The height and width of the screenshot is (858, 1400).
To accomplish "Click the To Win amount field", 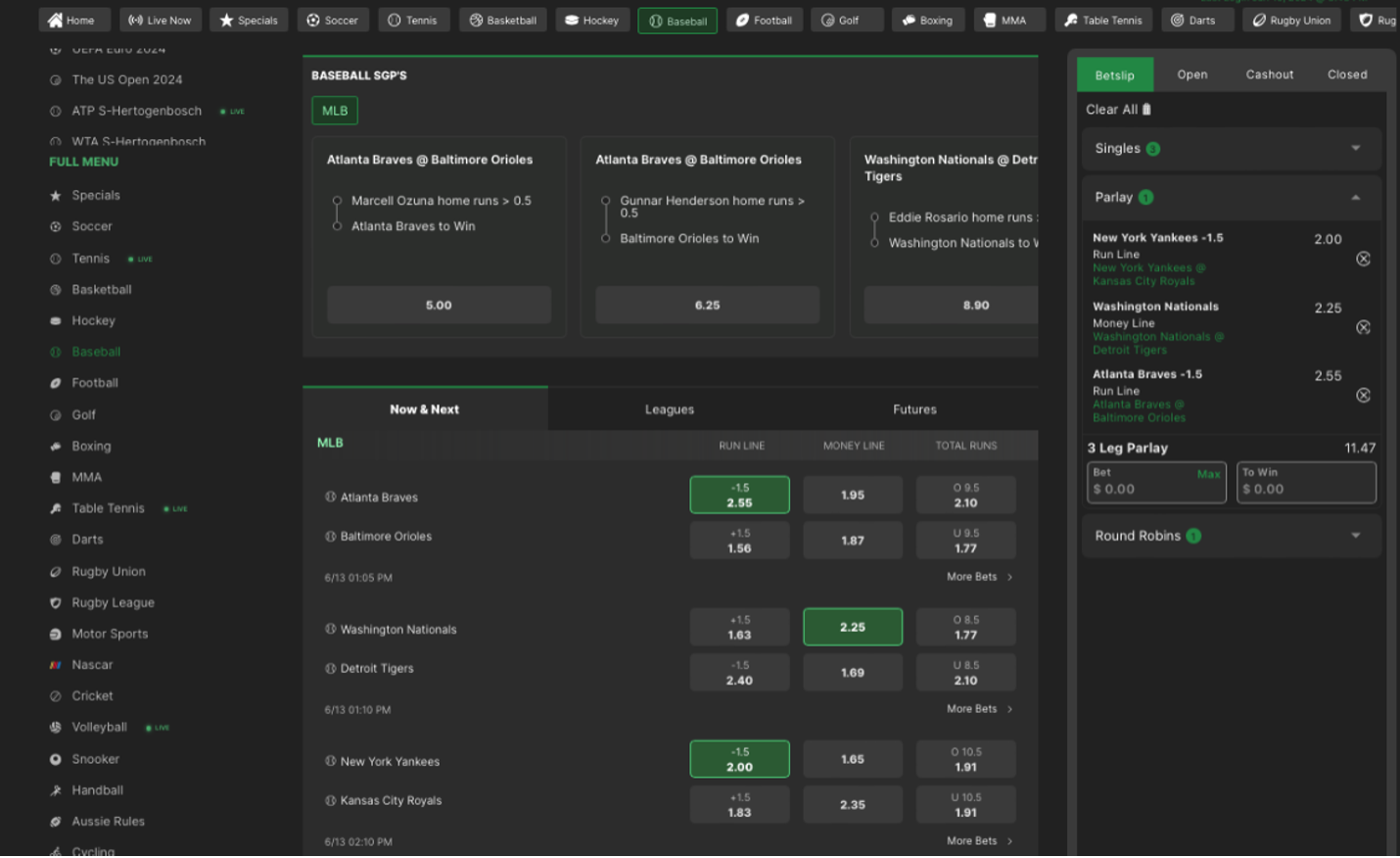I will click(x=1306, y=483).
